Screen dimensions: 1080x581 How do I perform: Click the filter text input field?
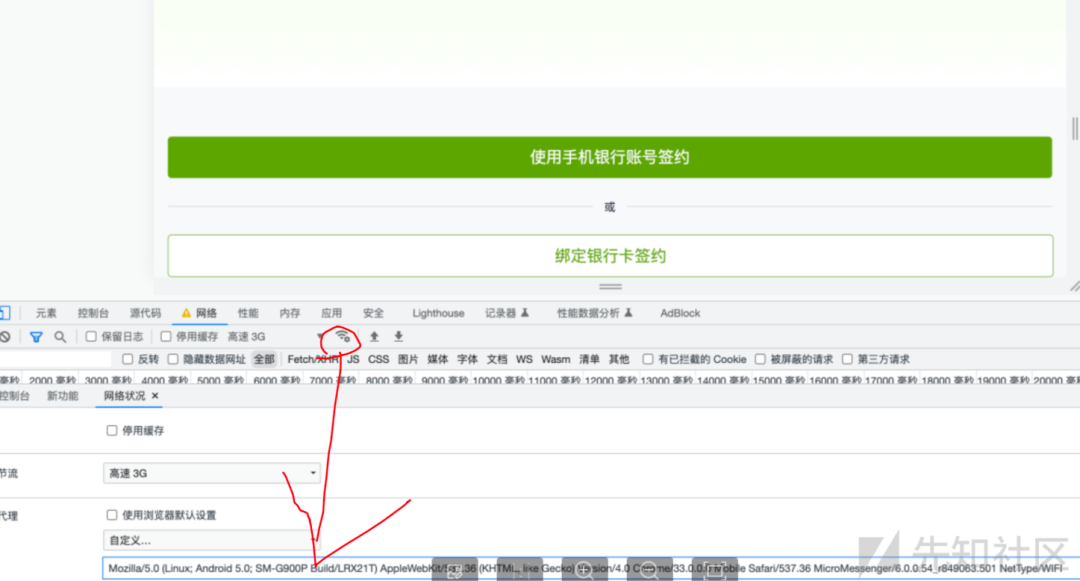[x=55, y=359]
